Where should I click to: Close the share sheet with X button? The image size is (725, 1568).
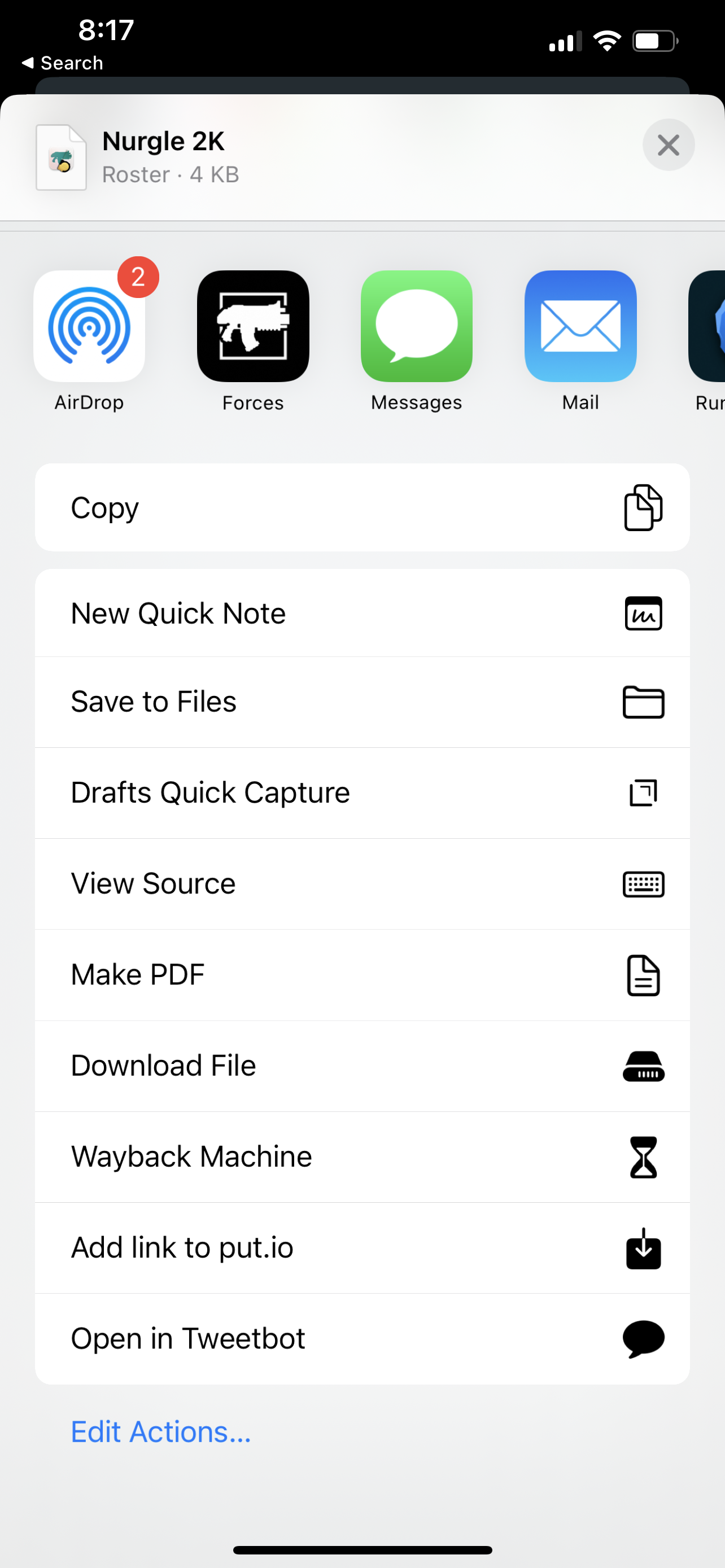(669, 145)
